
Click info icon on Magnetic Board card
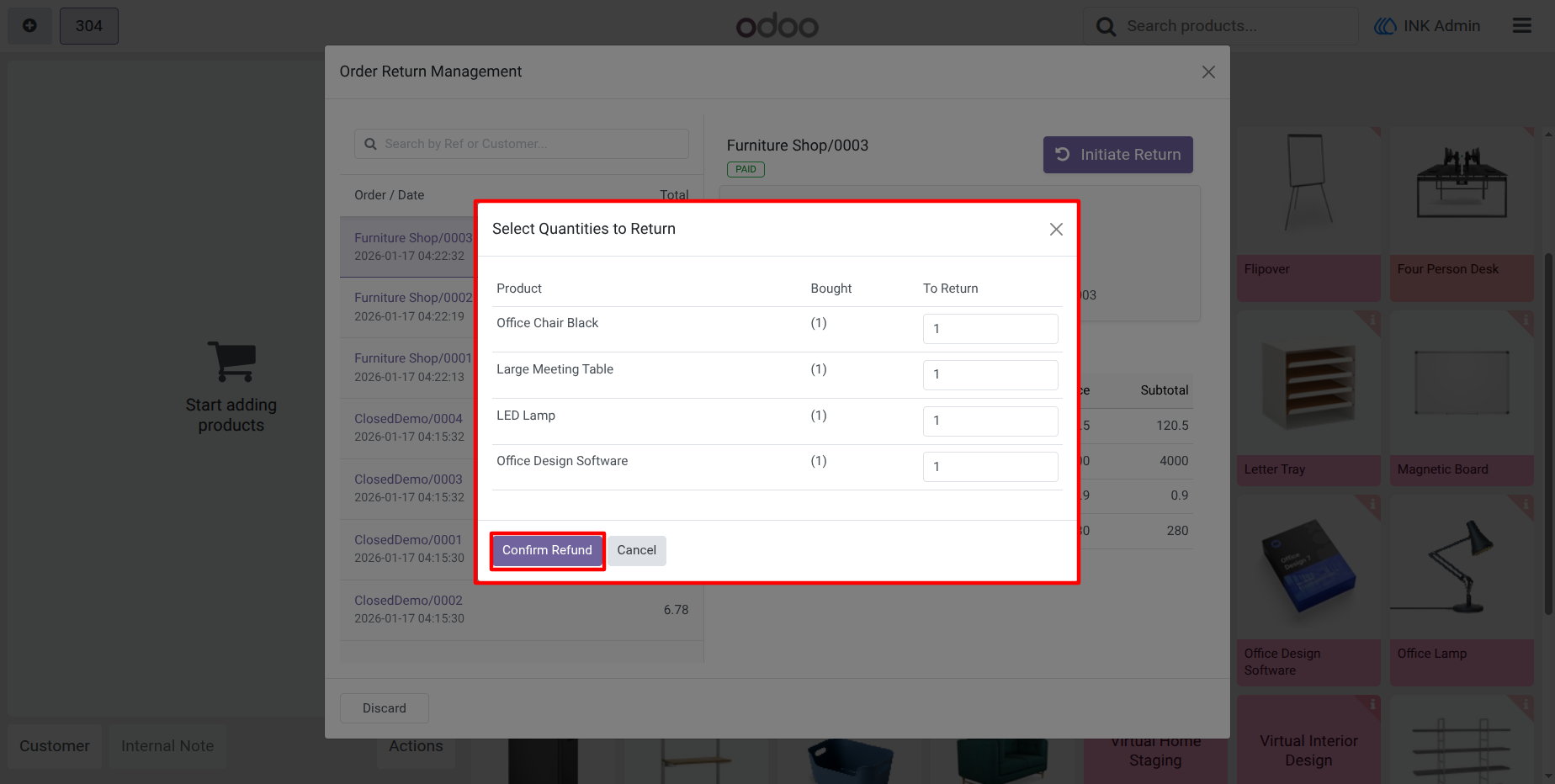click(x=1526, y=320)
